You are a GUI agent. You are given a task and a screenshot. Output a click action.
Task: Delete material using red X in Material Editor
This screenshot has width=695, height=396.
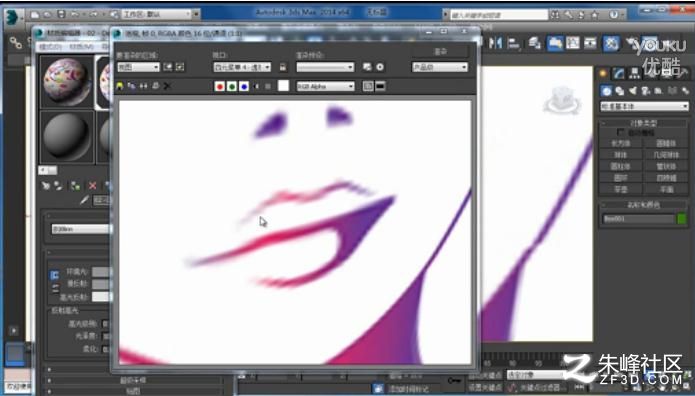click(92, 186)
